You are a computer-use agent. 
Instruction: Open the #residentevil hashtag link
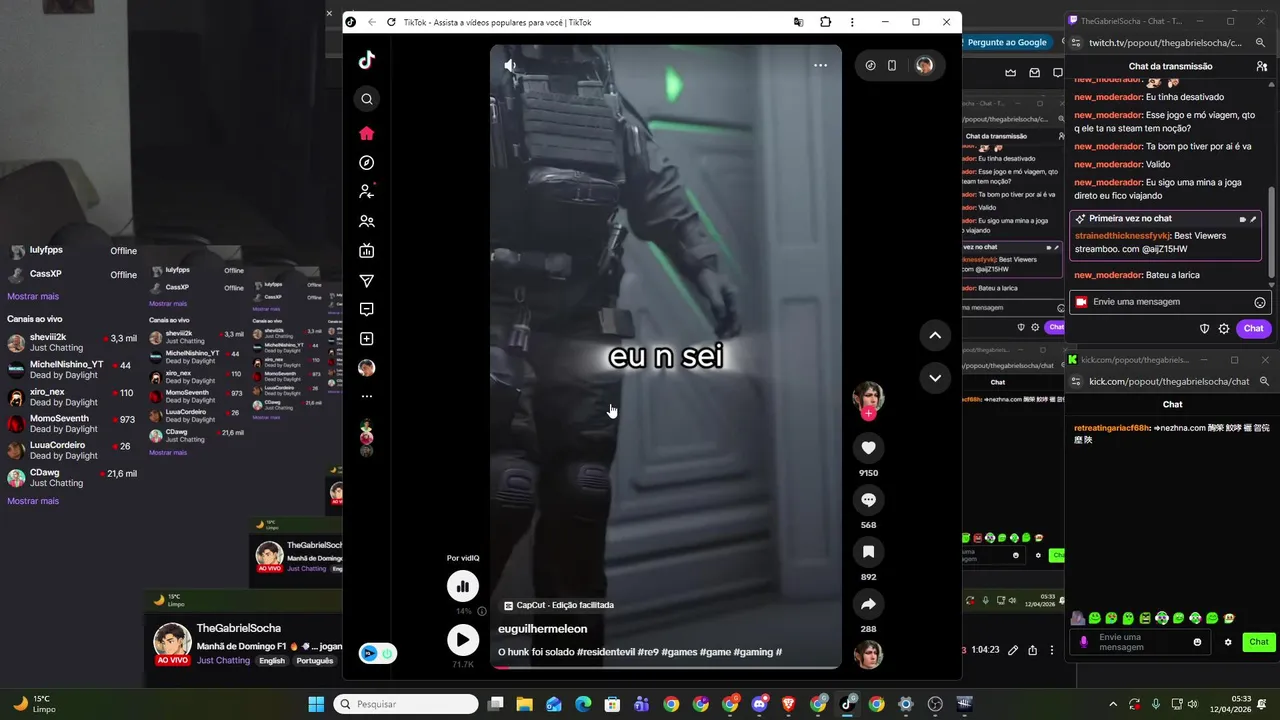(x=605, y=652)
